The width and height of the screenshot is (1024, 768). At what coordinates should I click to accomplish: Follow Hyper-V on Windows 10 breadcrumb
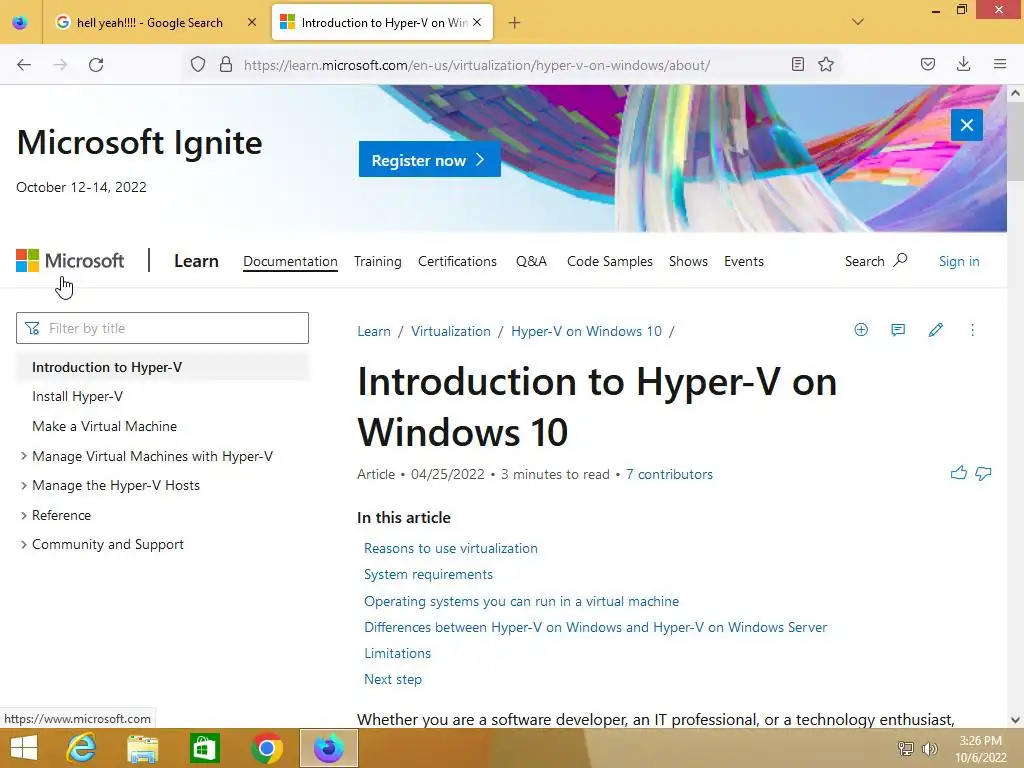tap(586, 331)
